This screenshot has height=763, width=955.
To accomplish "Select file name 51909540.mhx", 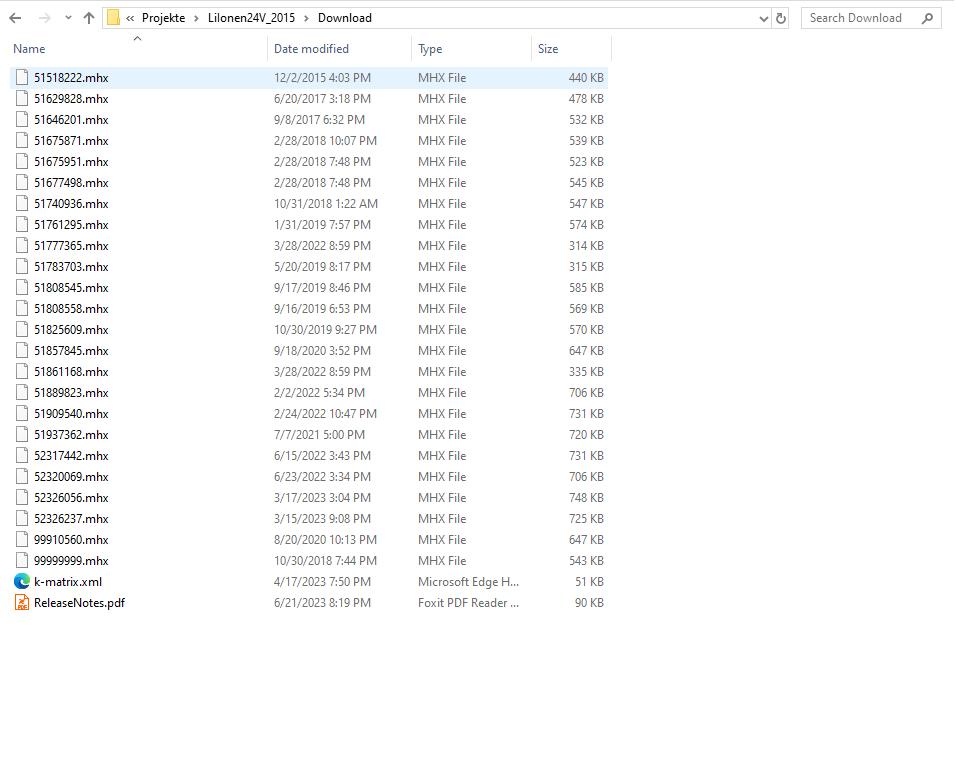I will (x=71, y=414).
